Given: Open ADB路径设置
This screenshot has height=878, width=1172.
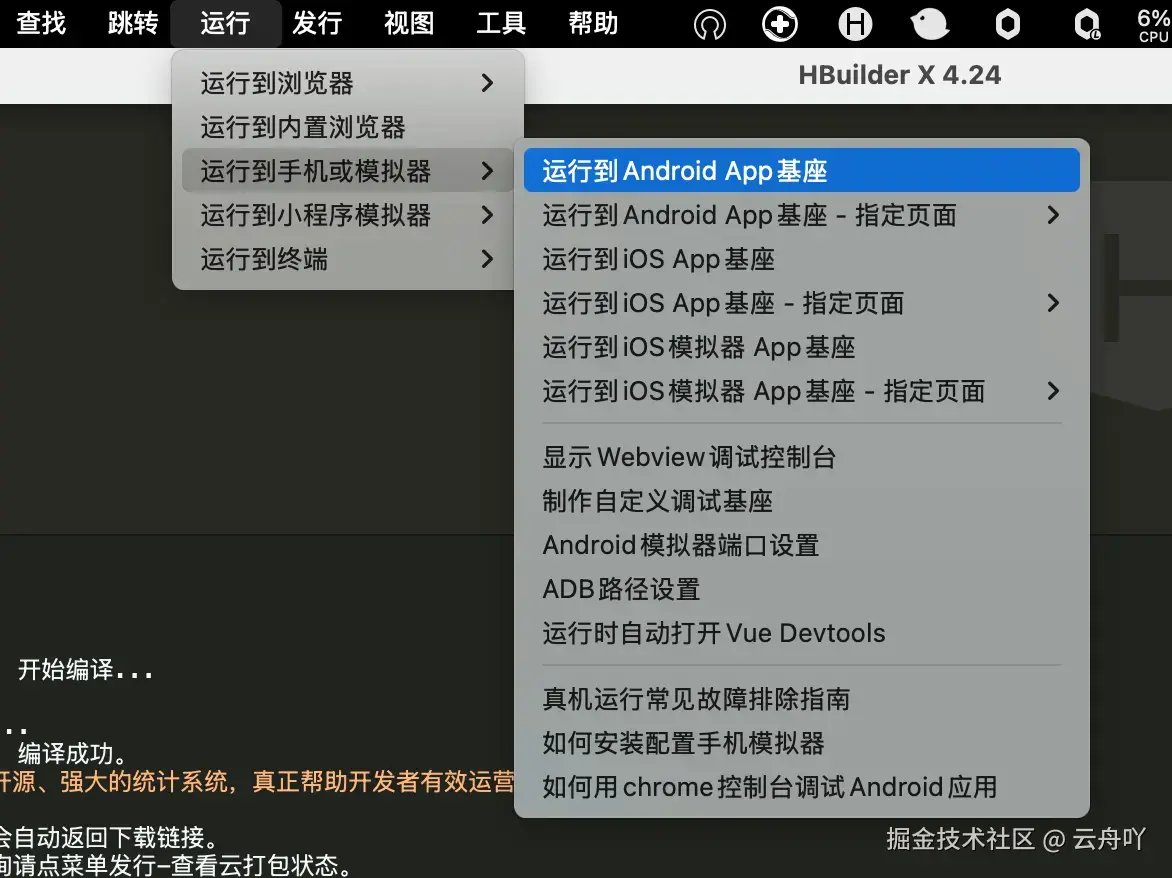Looking at the screenshot, I should (801, 590).
